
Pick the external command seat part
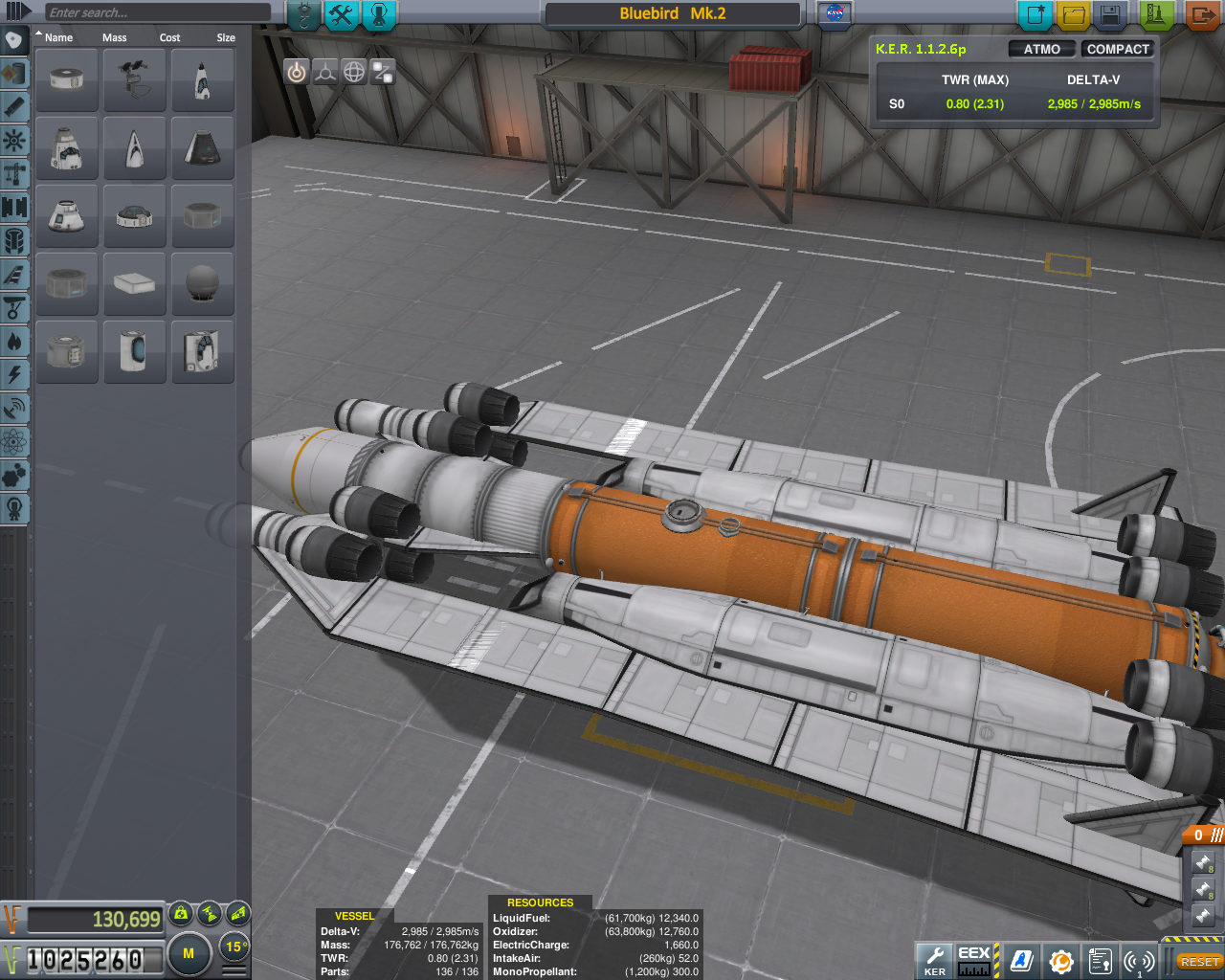[x=135, y=79]
